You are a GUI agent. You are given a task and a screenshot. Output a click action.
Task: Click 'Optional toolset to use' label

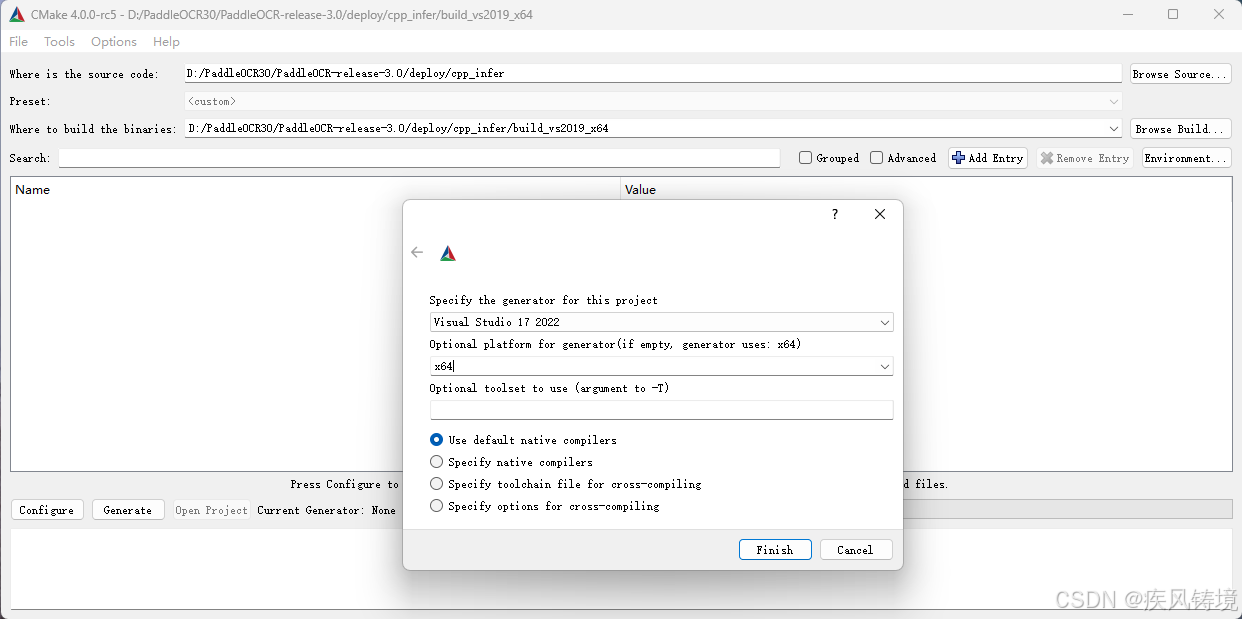pyautogui.click(x=549, y=388)
